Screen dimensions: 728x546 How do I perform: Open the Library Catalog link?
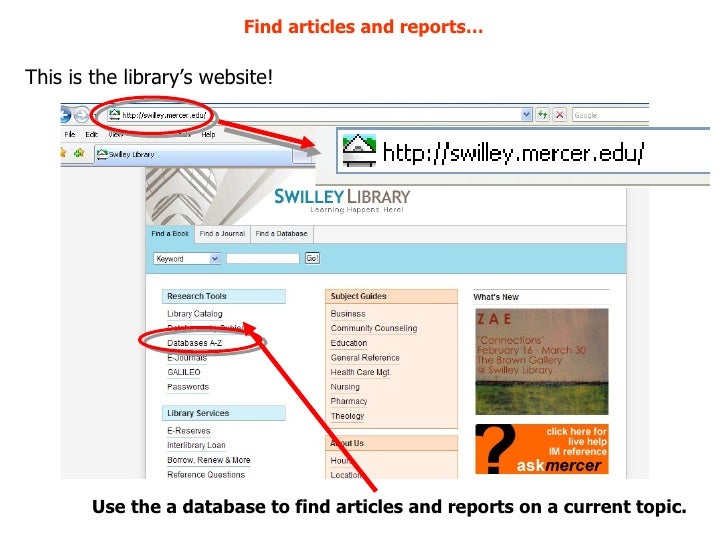[195, 314]
